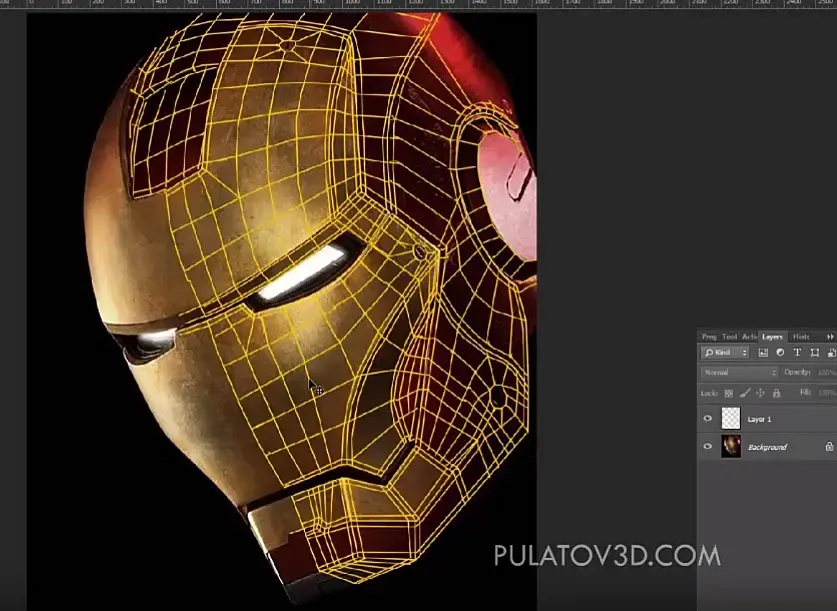Click the lock position icon
The image size is (837, 611).
tap(761, 393)
